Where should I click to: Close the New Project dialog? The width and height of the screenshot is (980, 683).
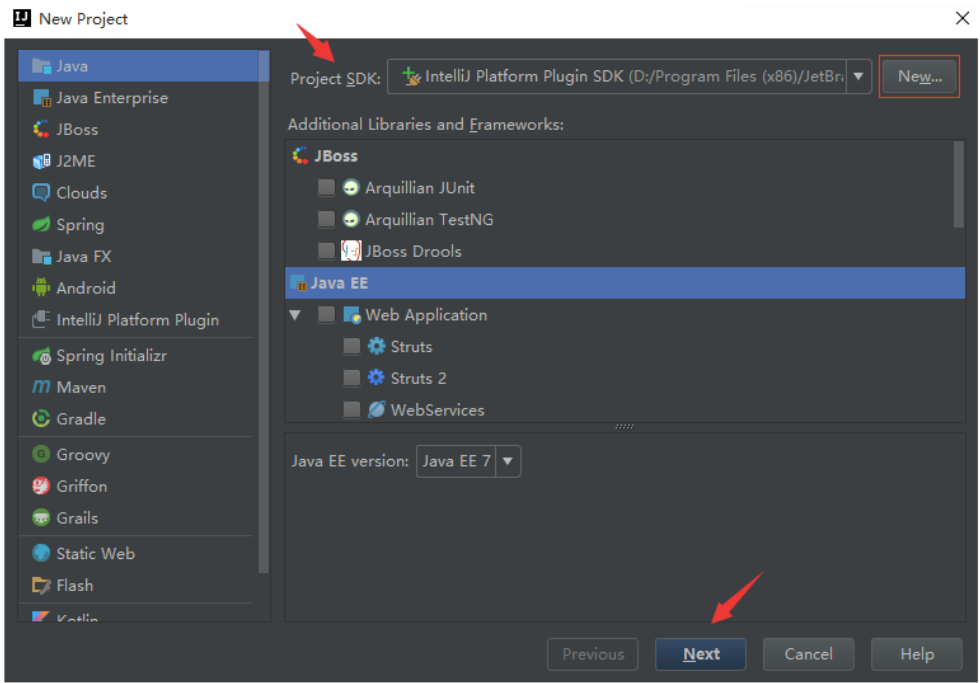(962, 18)
